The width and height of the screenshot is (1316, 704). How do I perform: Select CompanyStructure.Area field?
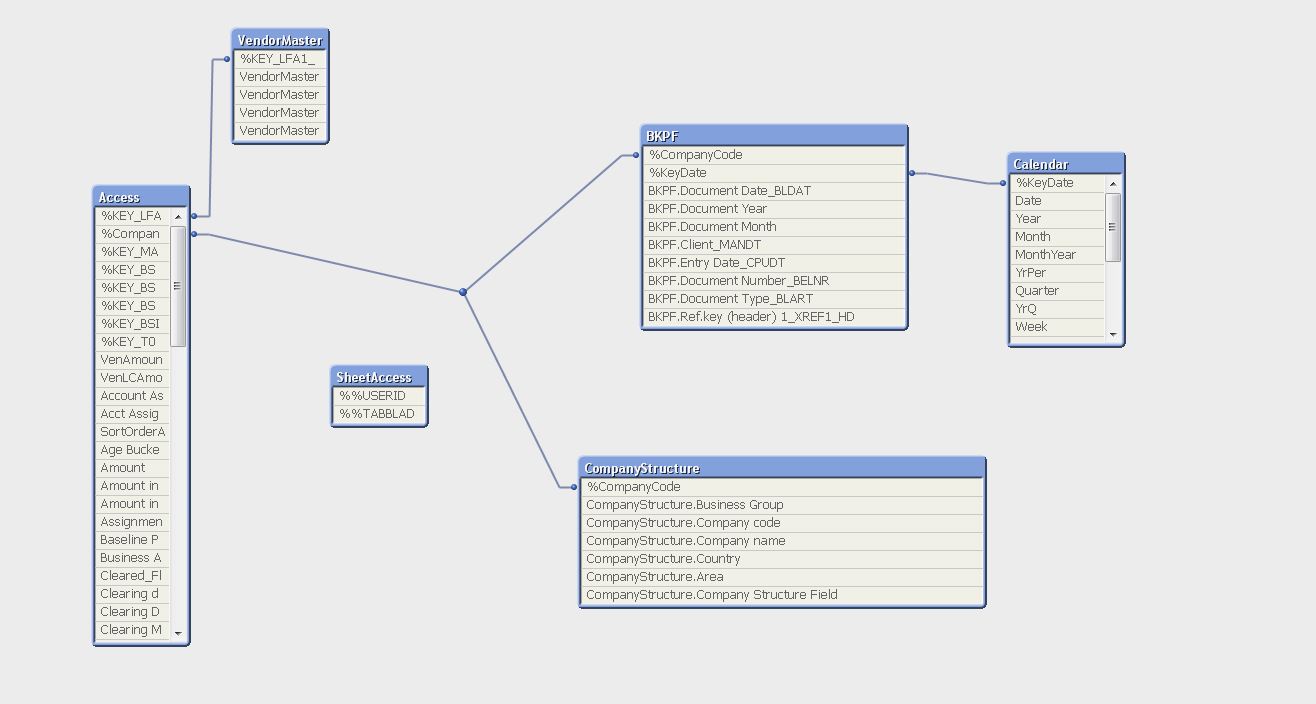coord(782,577)
